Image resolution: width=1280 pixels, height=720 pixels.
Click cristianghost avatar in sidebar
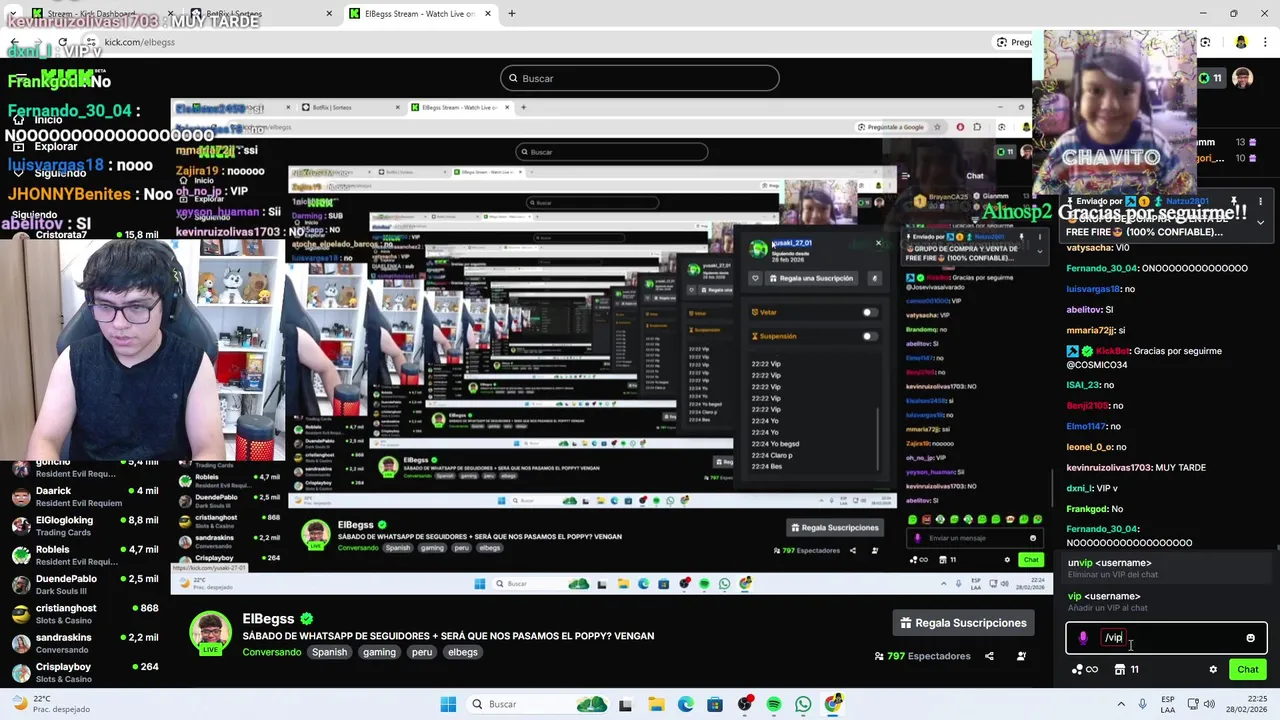click(20, 614)
